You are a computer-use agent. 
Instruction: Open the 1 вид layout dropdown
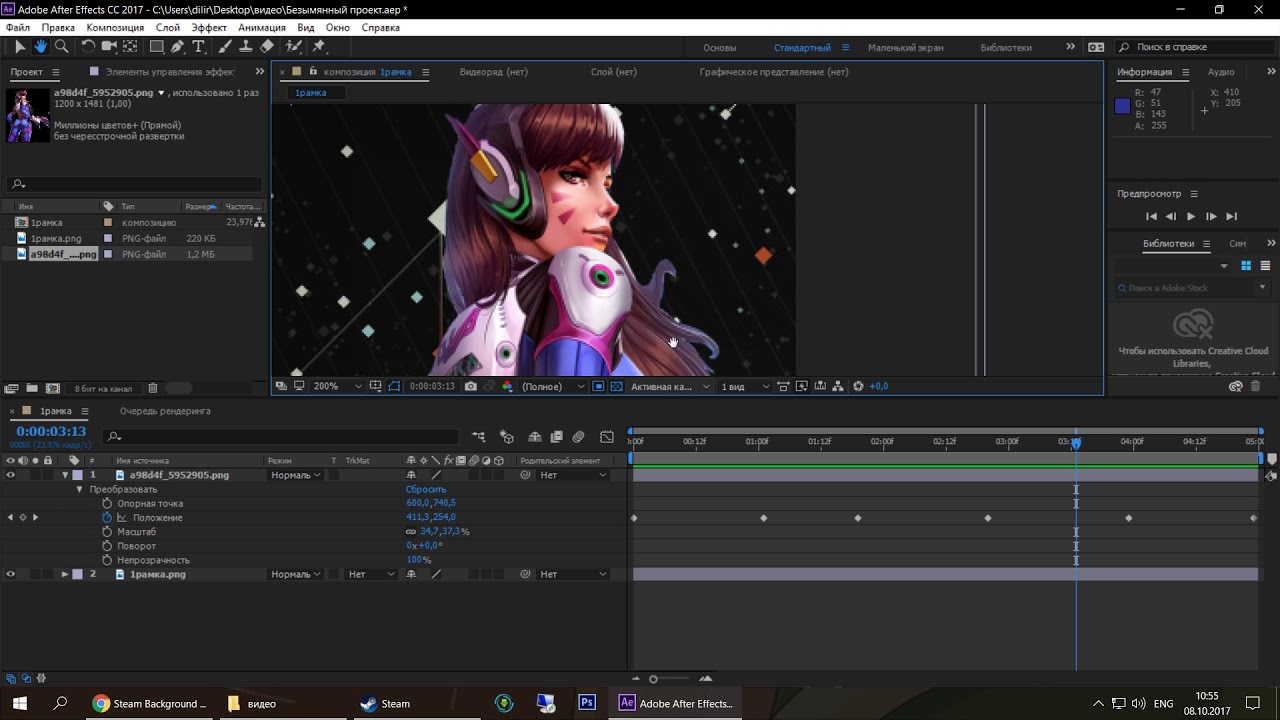coord(745,386)
